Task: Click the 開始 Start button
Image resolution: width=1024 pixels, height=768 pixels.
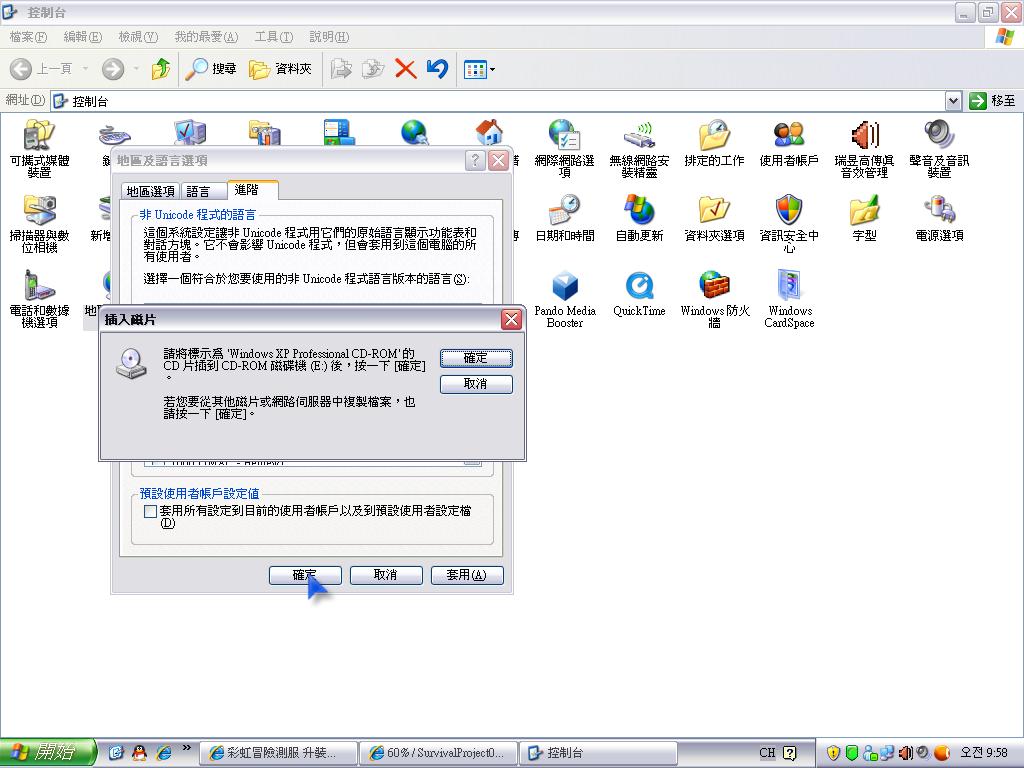Action: point(47,753)
